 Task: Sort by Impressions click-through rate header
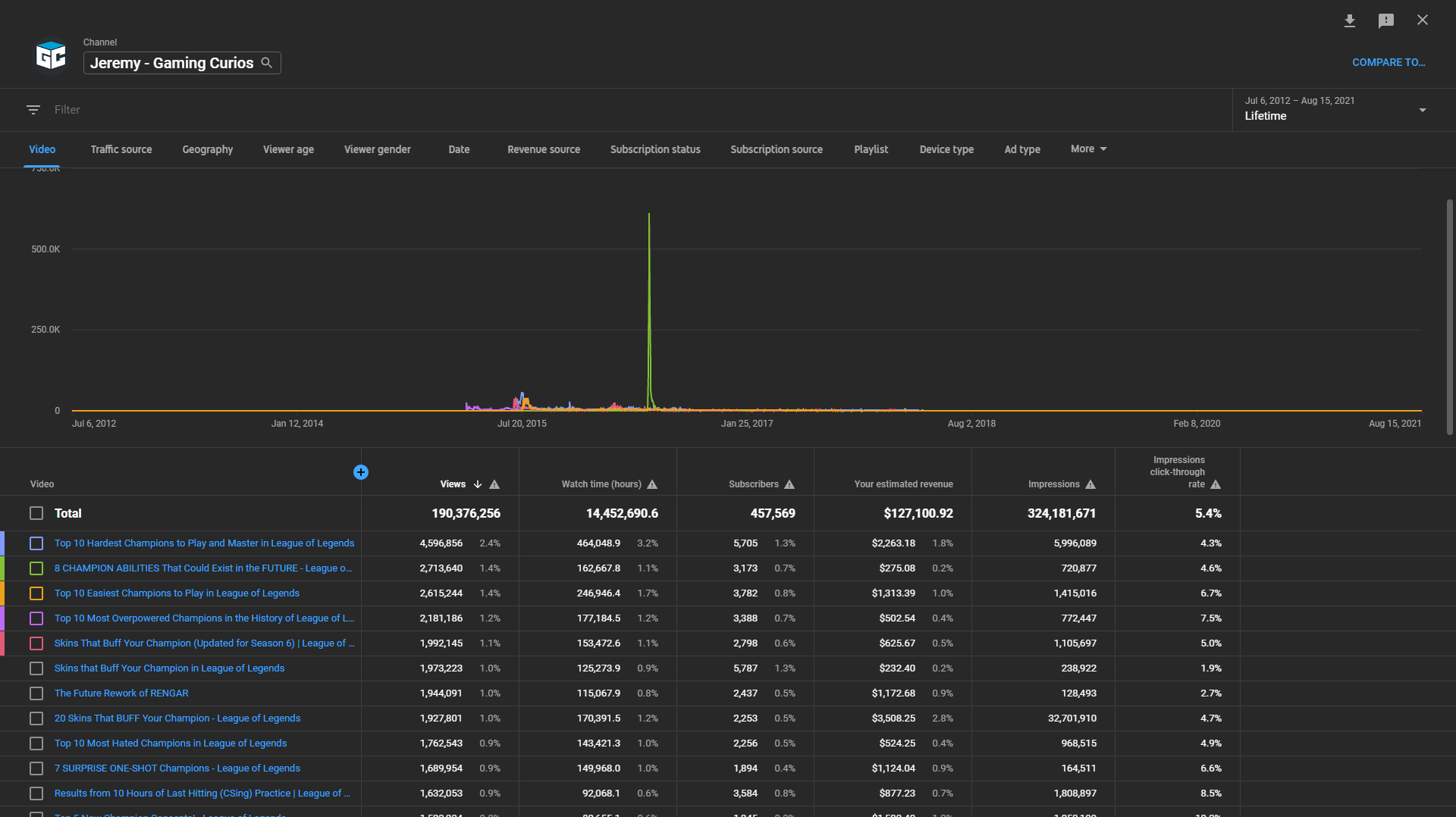[x=1178, y=472]
